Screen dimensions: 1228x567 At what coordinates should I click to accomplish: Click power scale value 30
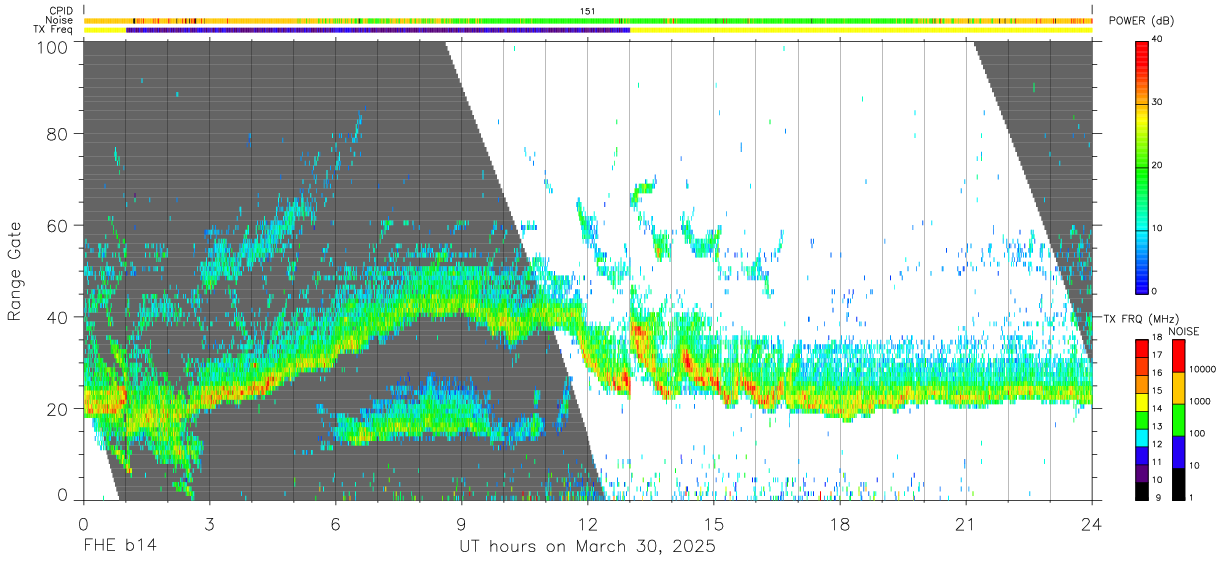(1159, 103)
